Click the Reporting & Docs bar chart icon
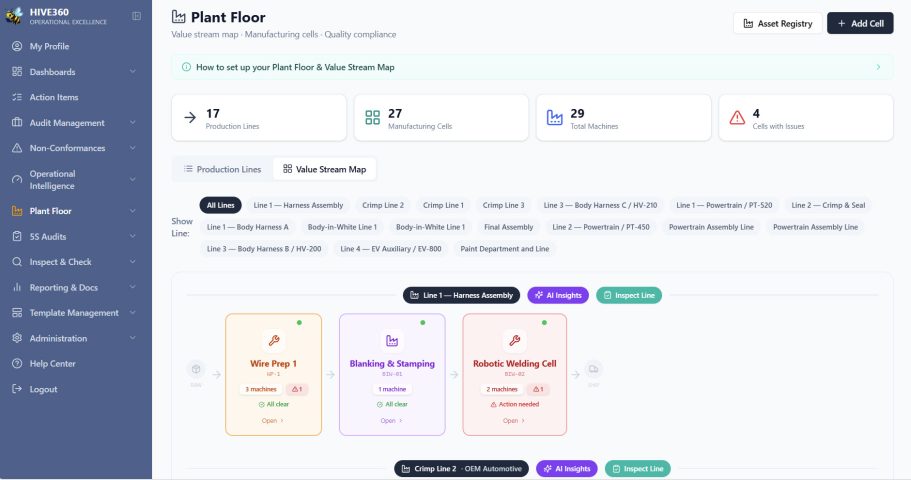Screen dimensions: 911x480 17,287
